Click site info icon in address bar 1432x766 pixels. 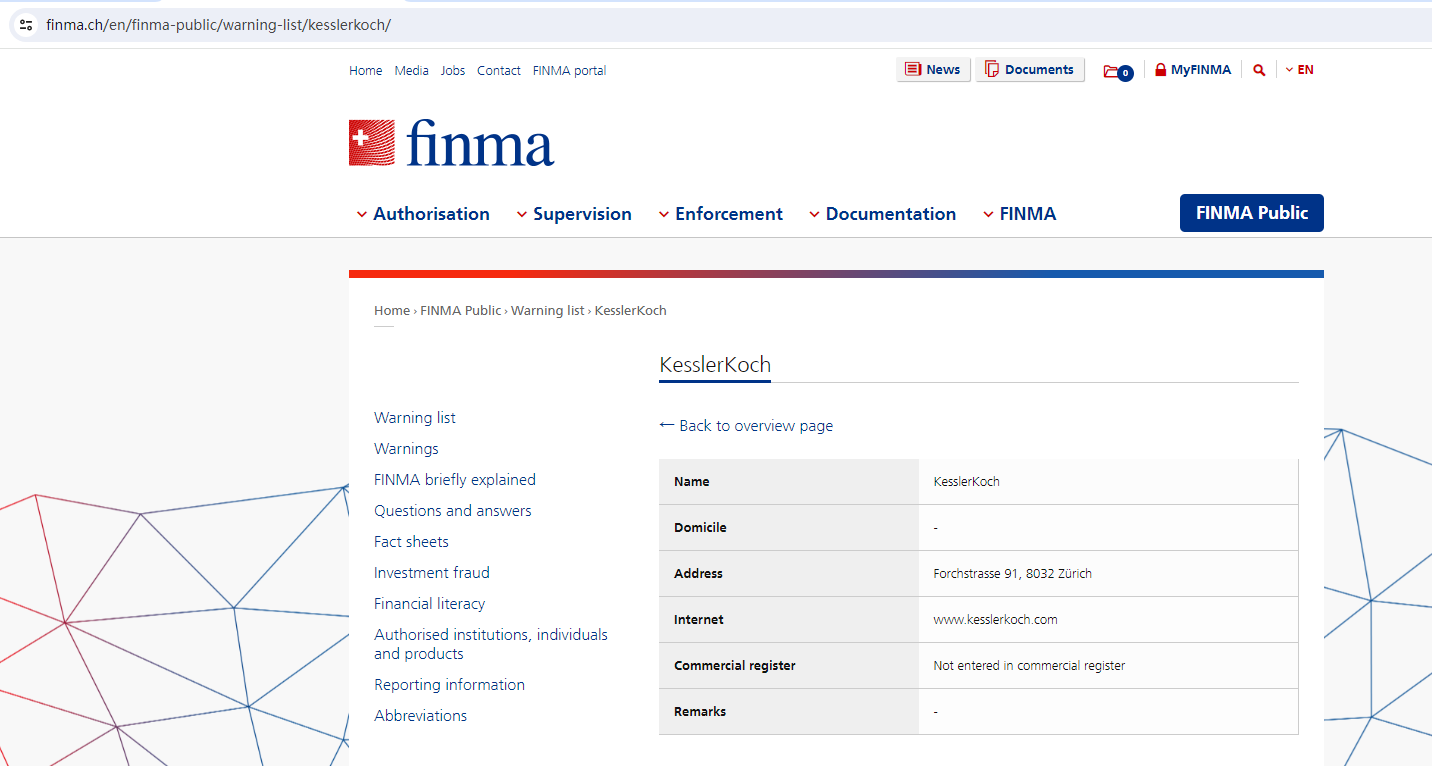coord(27,25)
